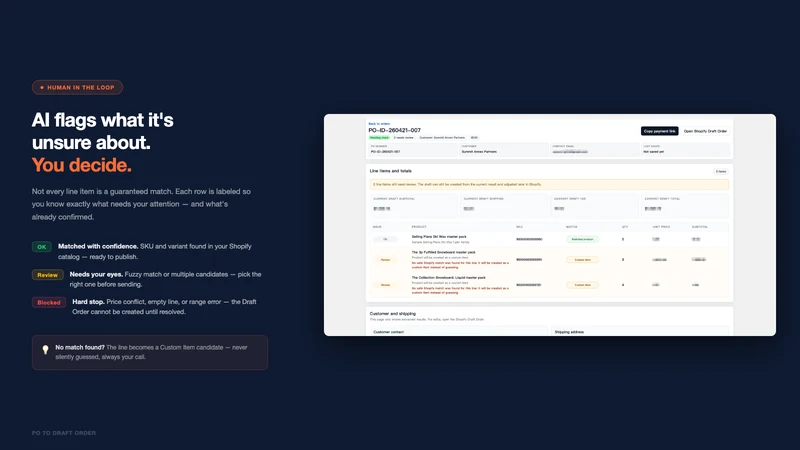Click the lightbulb icon in the tip box

(45, 349)
